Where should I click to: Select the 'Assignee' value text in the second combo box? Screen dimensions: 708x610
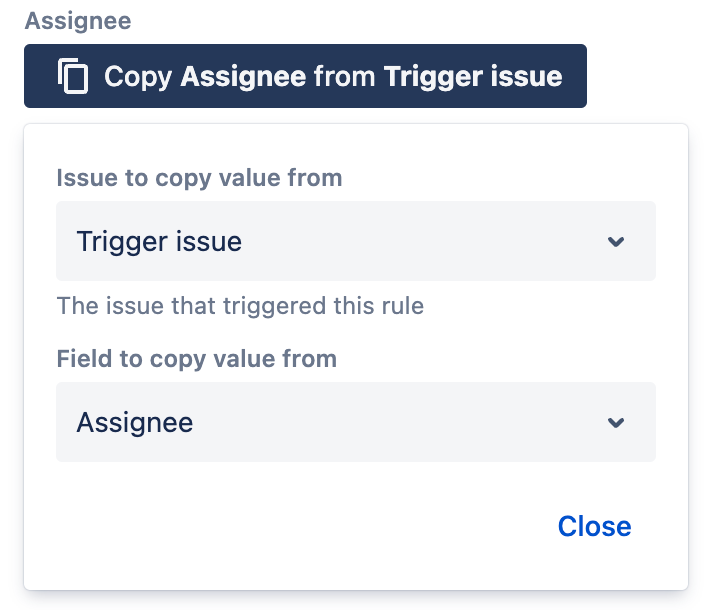[135, 423]
